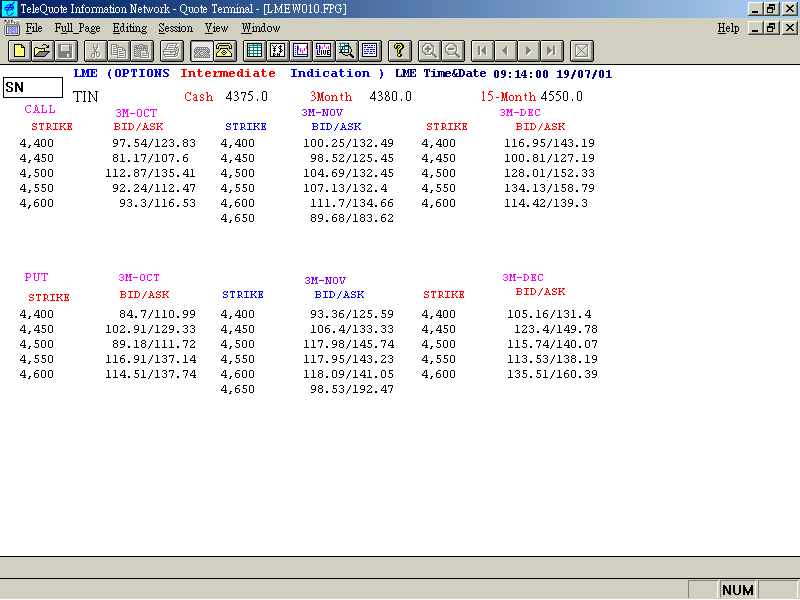Screen dimensions: 800x600
Task: Restore the inner document window
Action: pyautogui.click(x=771, y=28)
